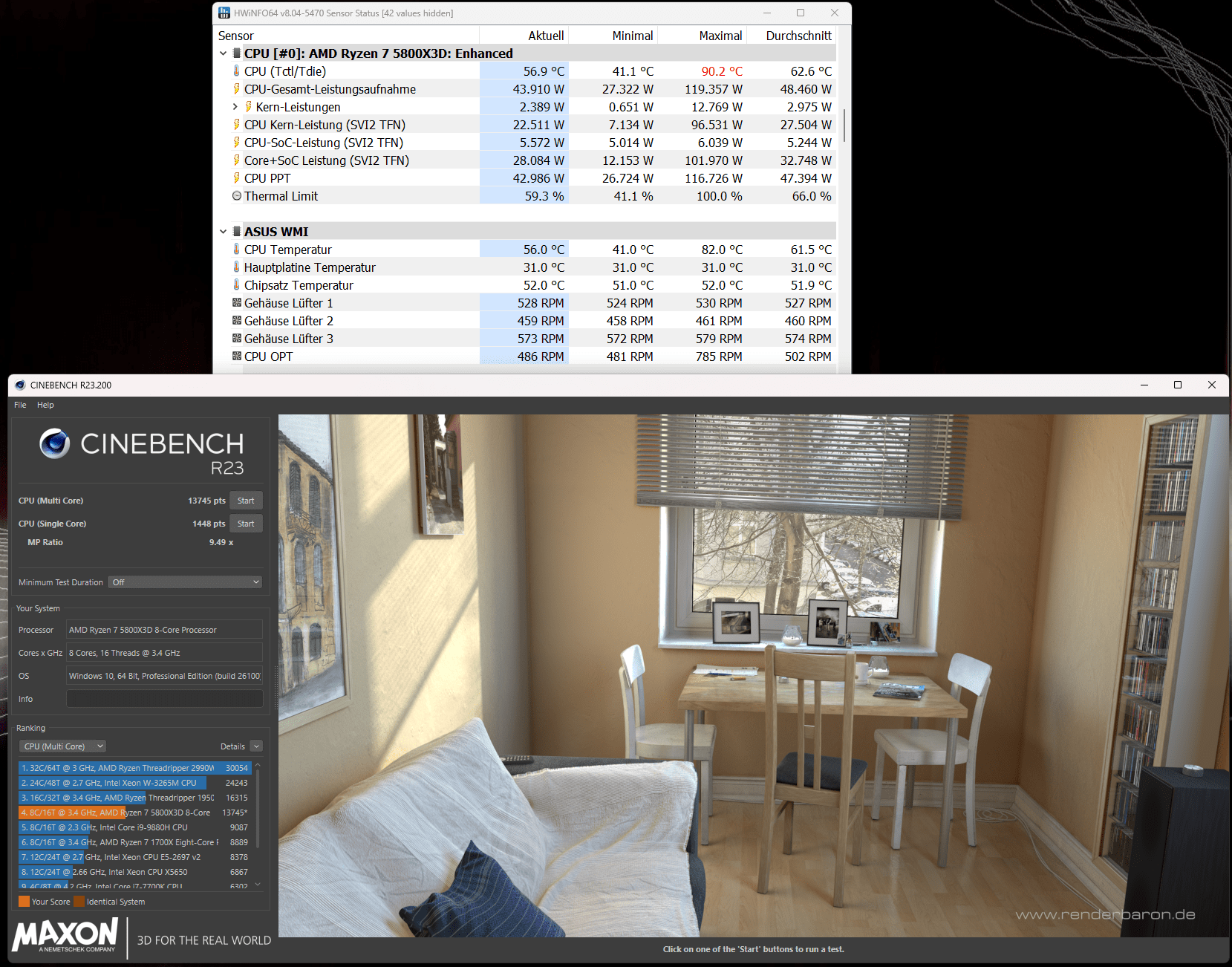
Task: Click lightning icon beside CPU PPT
Action: tap(236, 178)
